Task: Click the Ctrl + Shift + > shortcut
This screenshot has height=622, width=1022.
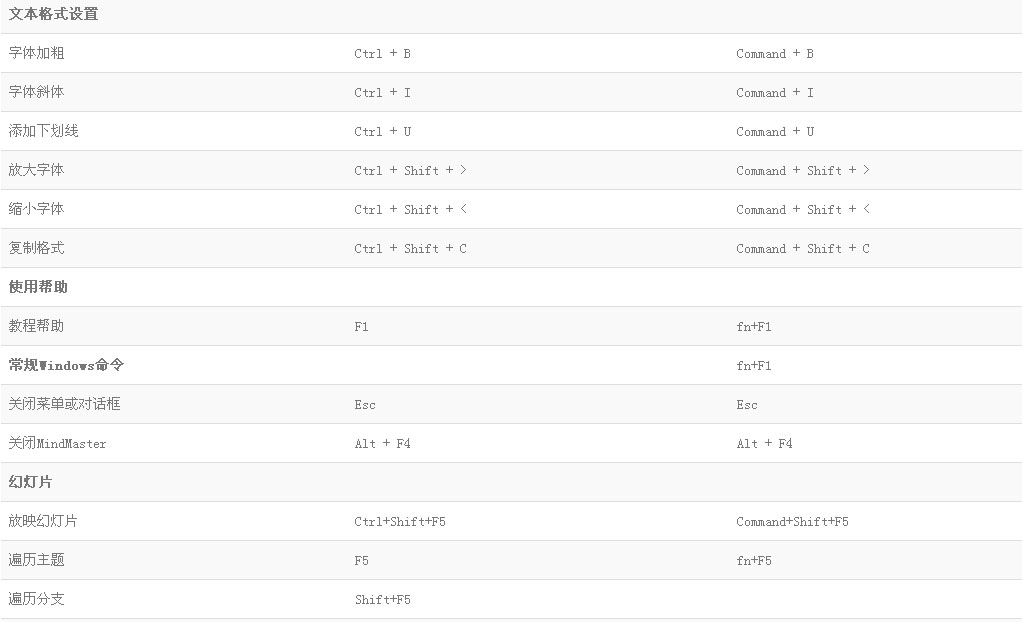Action: click(411, 170)
